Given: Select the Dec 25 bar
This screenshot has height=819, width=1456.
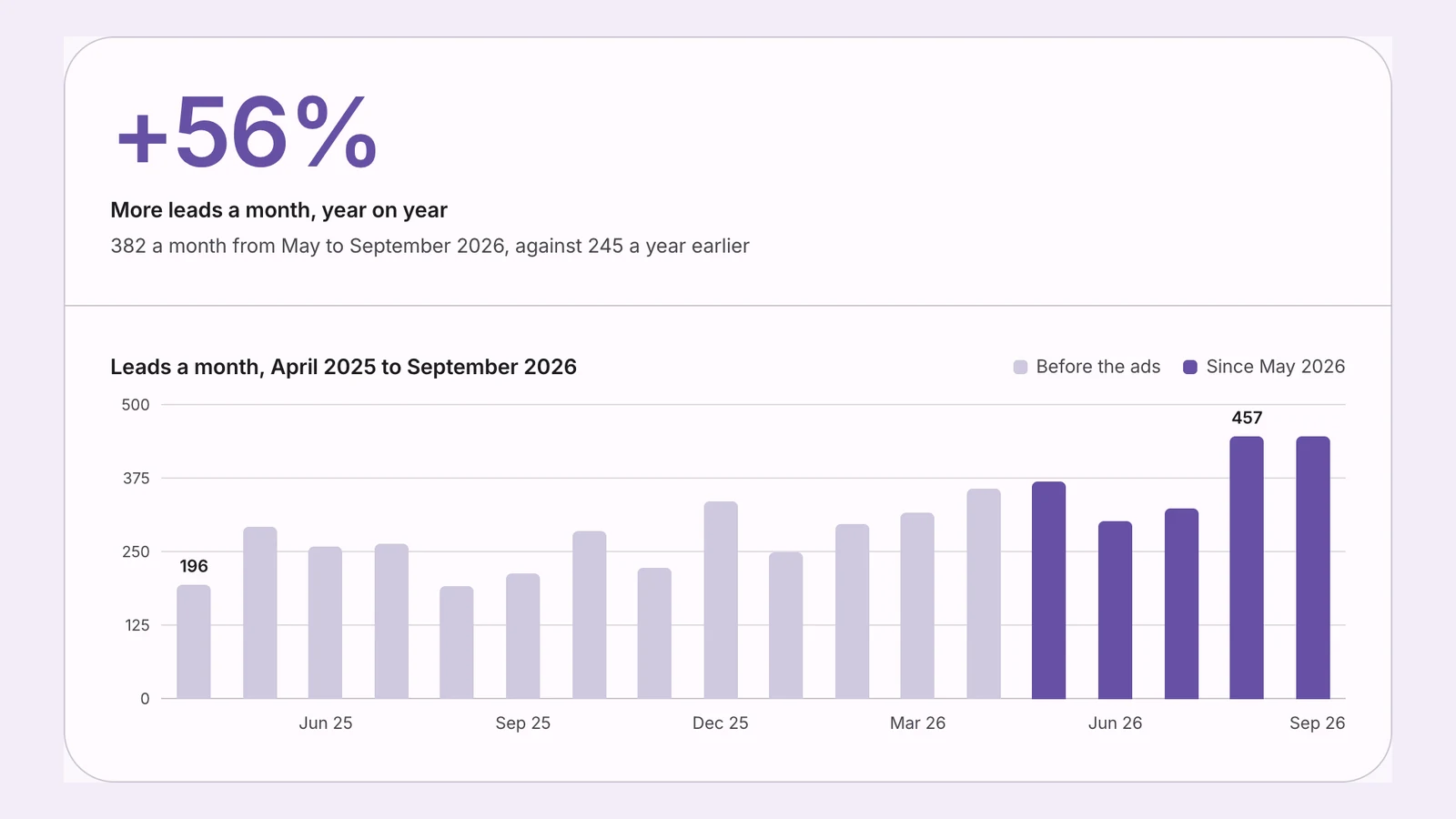Looking at the screenshot, I should click(x=721, y=601).
